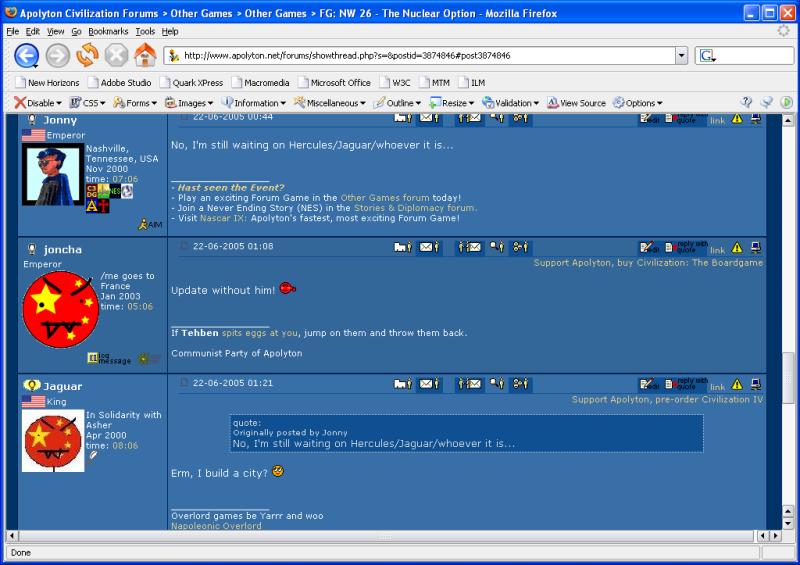The width and height of the screenshot is (800, 565).
Task: Follow the Other Games forum link
Action: (x=385, y=198)
